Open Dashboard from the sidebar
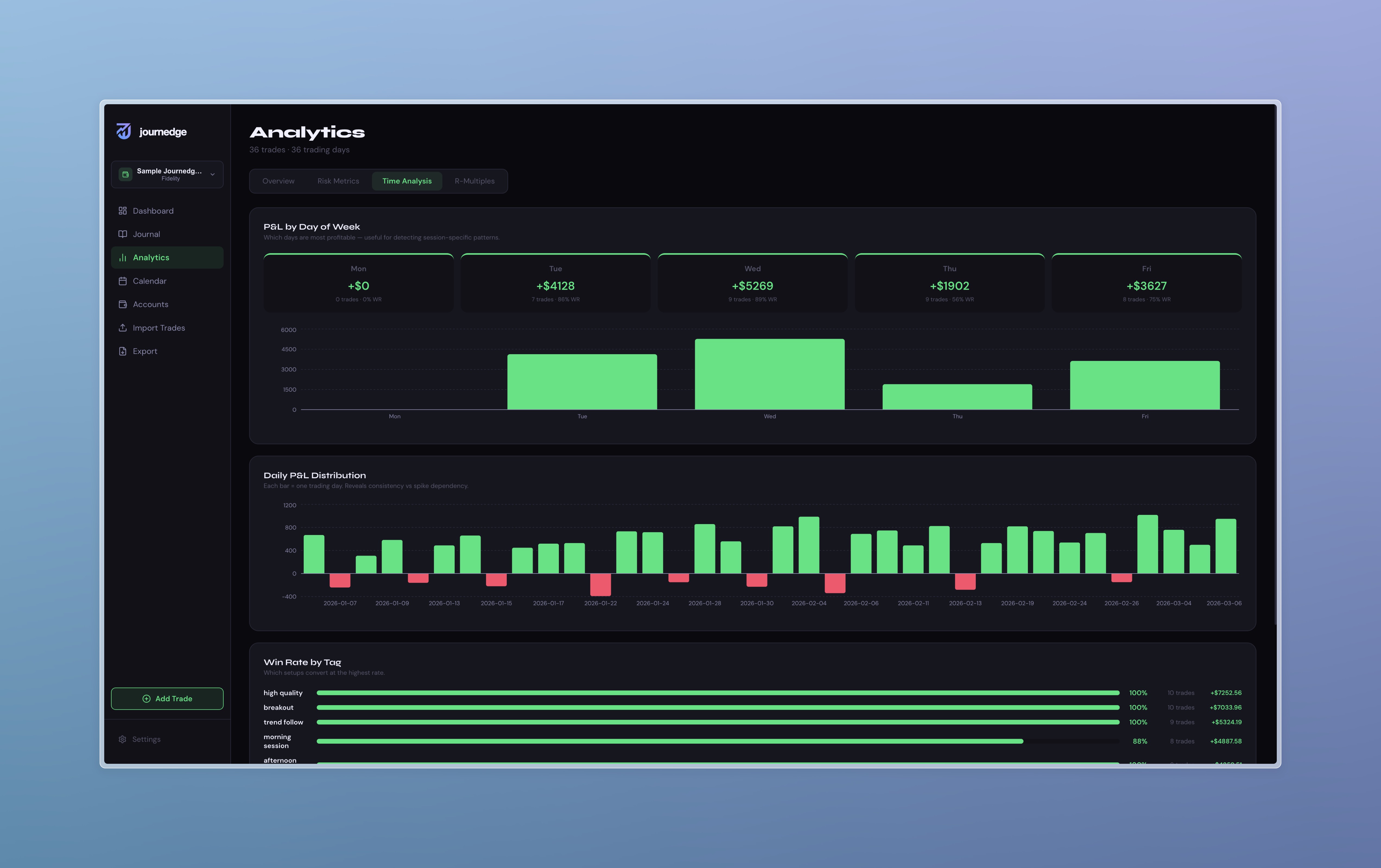 click(x=167, y=211)
